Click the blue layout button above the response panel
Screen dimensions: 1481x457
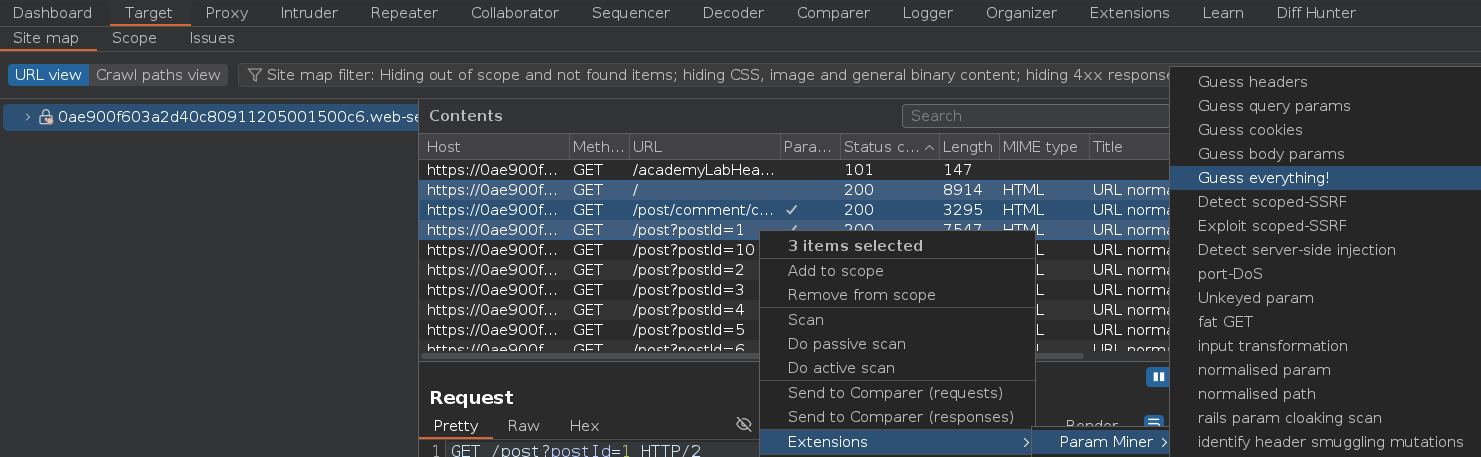pyautogui.click(x=1158, y=377)
